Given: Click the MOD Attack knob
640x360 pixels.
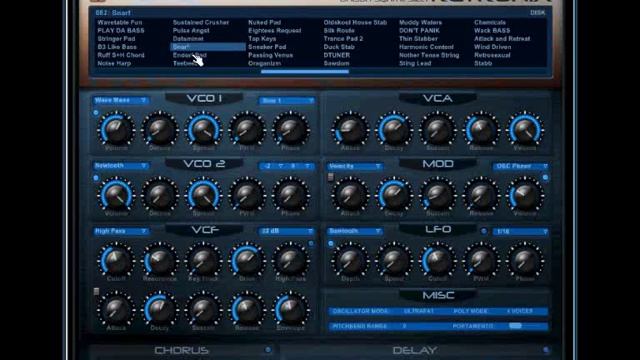Looking at the screenshot, I should (350, 195).
